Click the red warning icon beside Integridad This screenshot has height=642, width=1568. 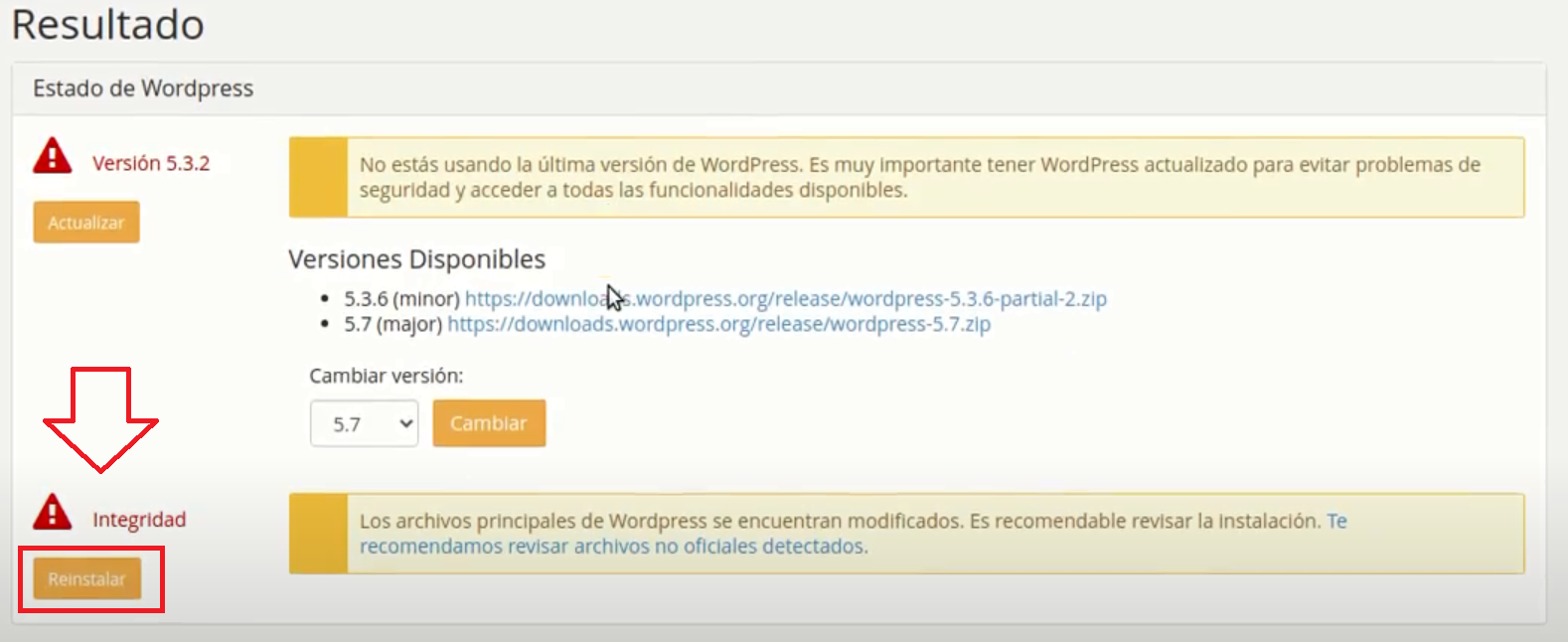click(52, 513)
